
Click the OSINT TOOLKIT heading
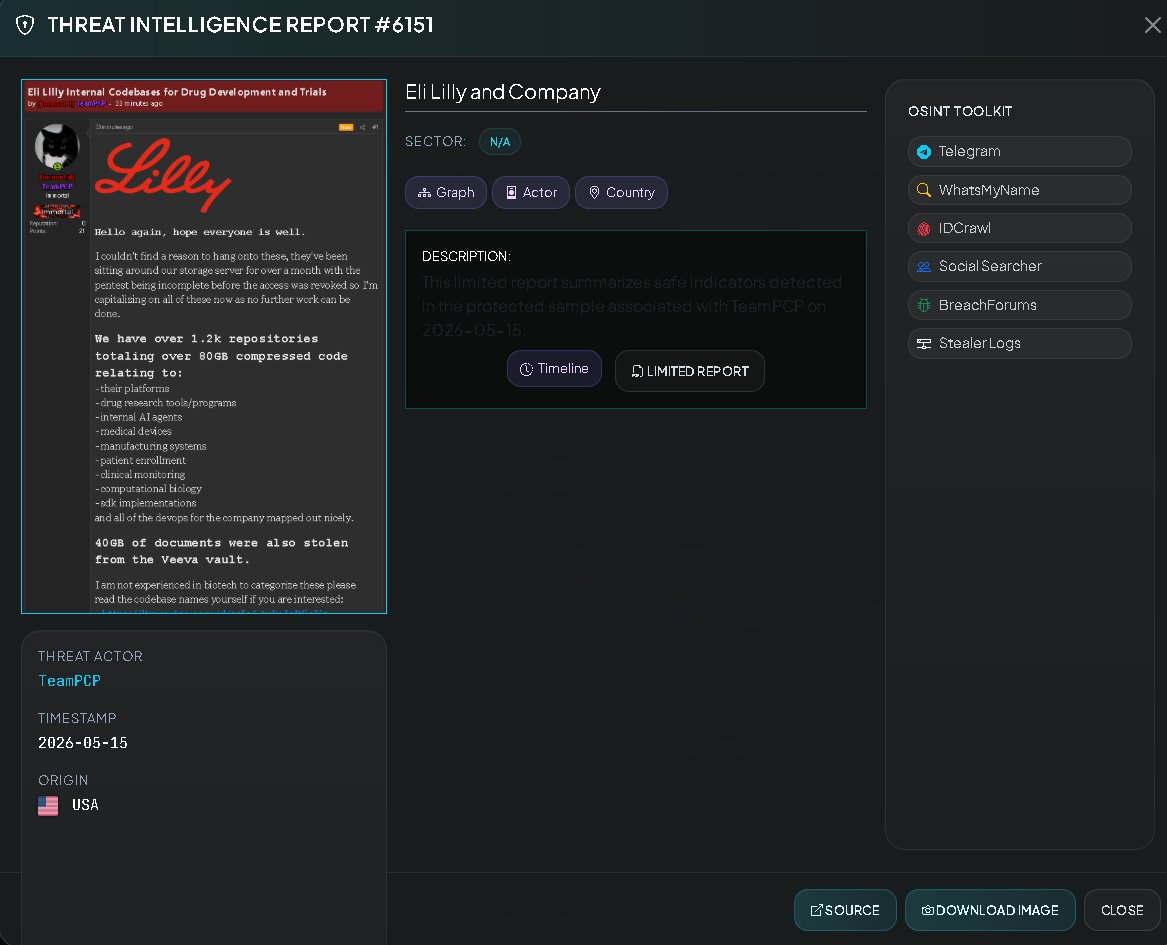click(960, 112)
